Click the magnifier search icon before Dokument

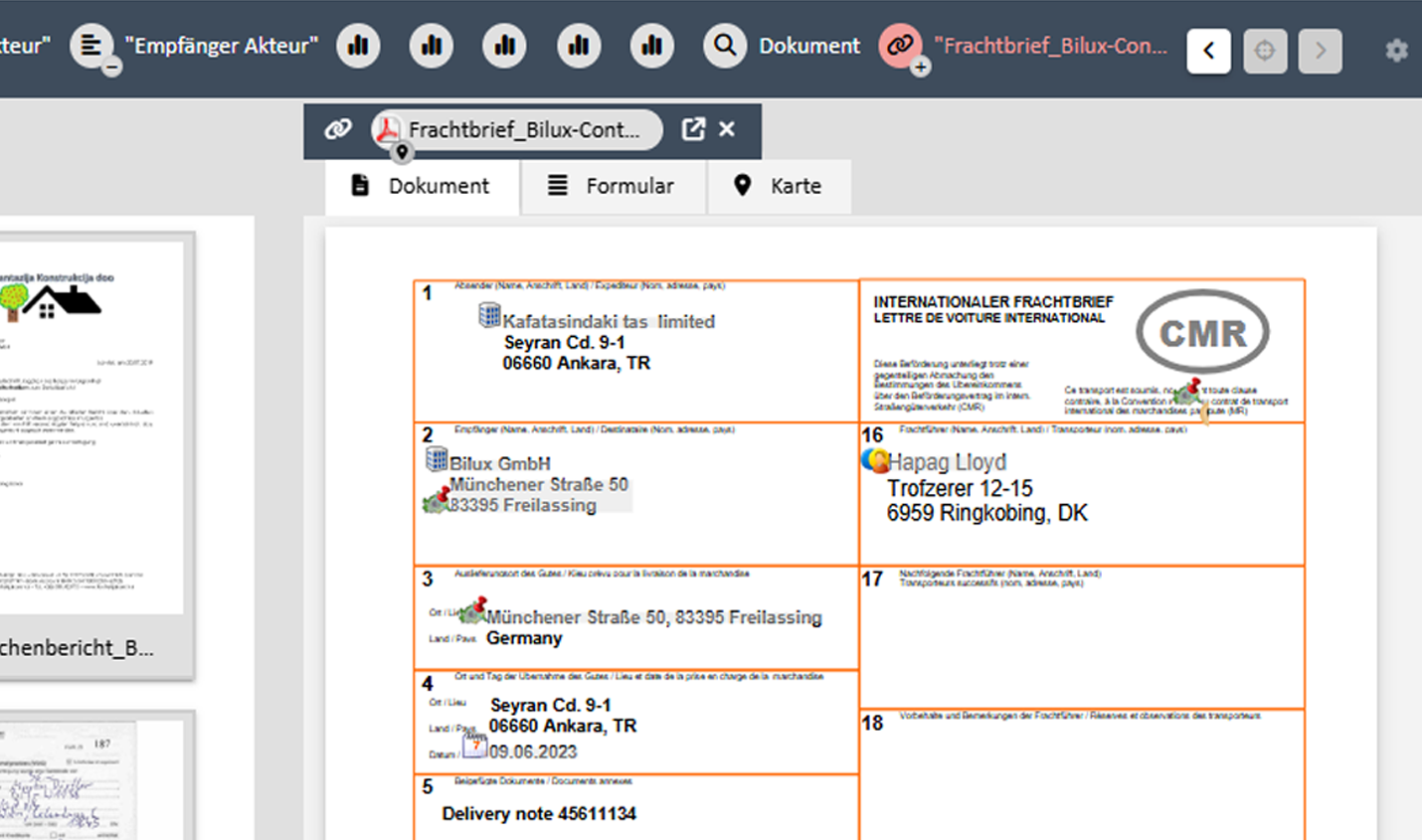coord(725,46)
